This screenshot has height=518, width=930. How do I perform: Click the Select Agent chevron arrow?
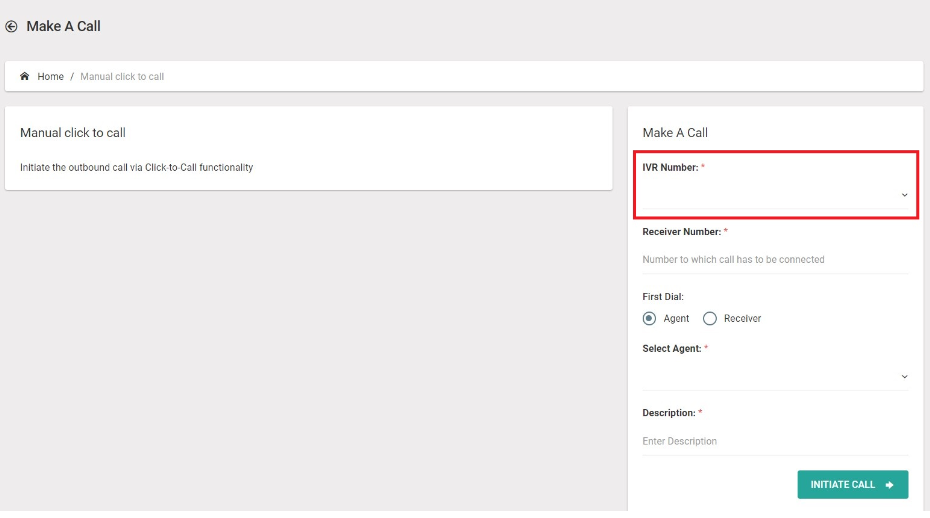[x=904, y=376]
